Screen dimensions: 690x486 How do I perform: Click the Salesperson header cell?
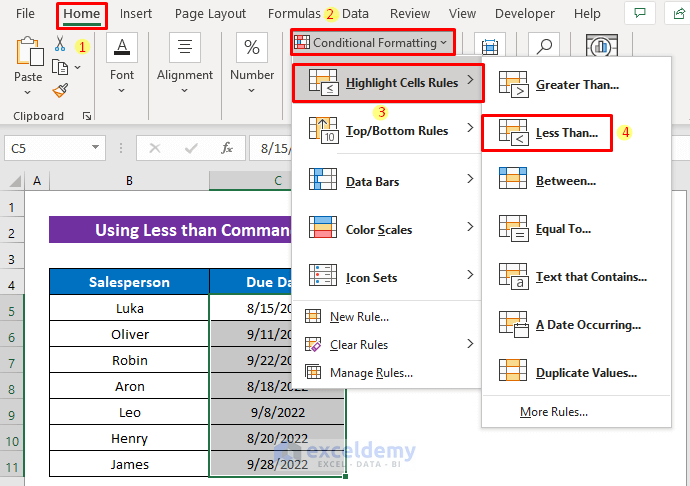pos(129,282)
